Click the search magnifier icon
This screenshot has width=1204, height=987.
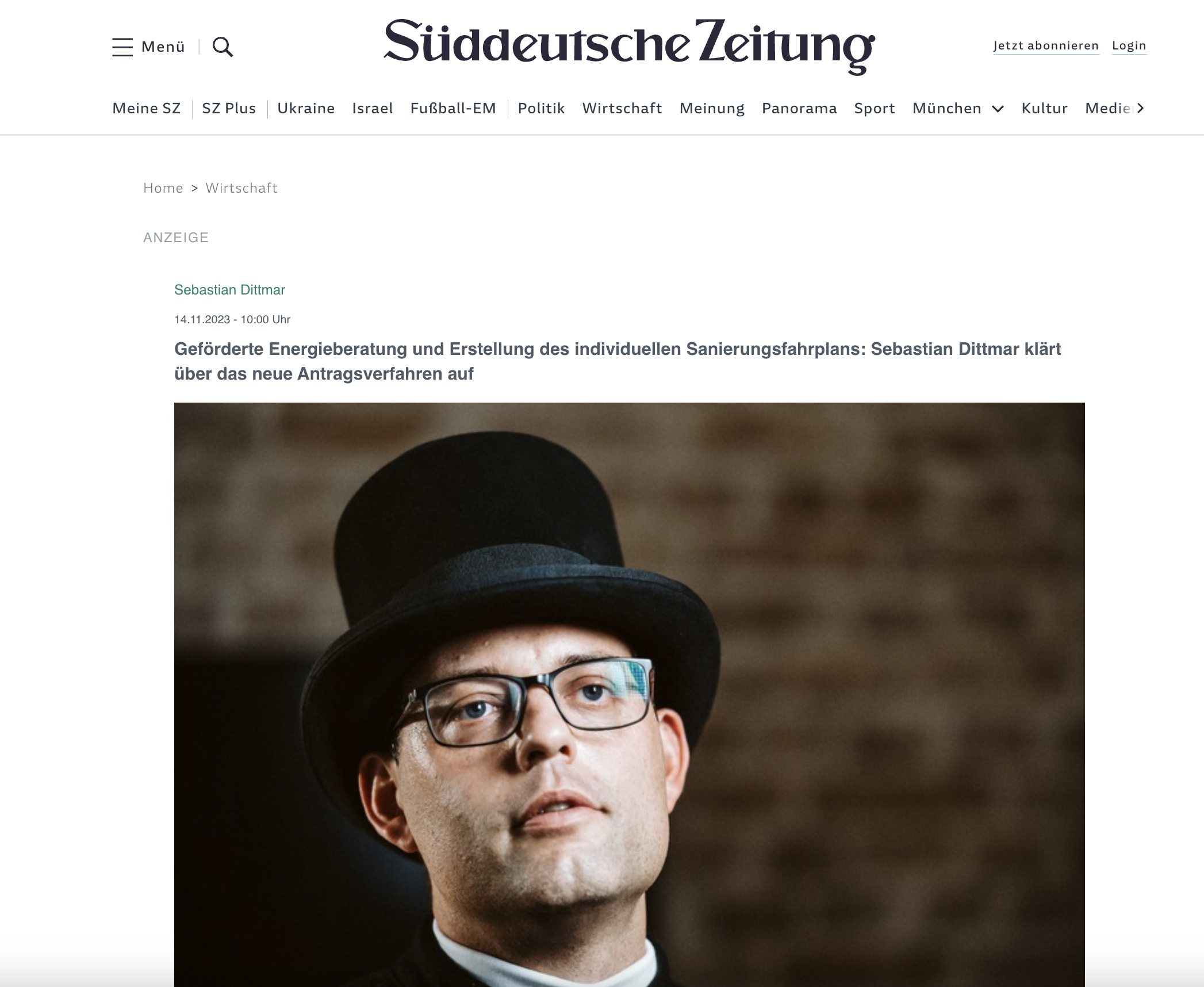coord(223,47)
